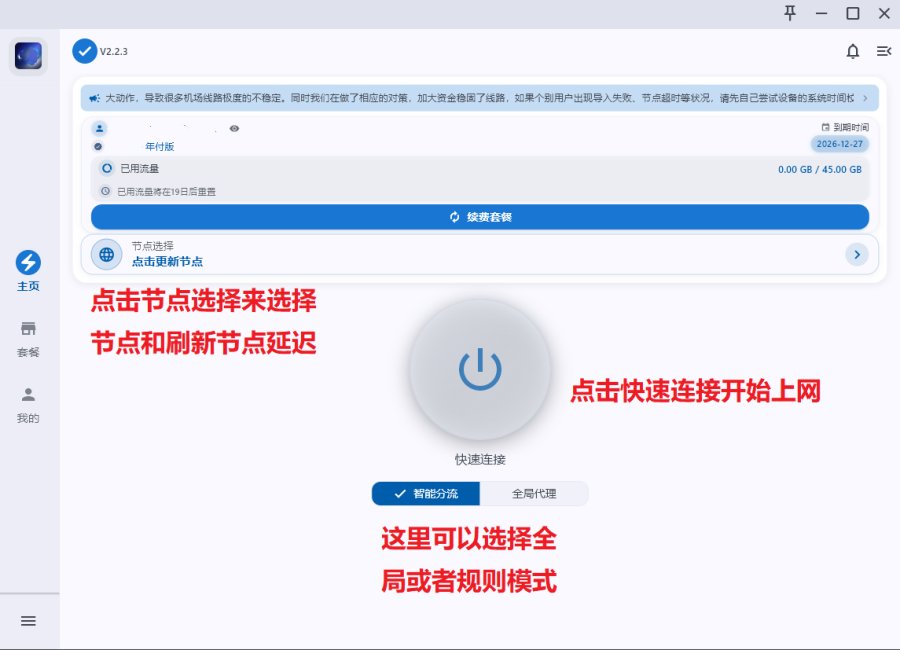Click the megaphone announcement icon
The image size is (900, 650).
94,98
